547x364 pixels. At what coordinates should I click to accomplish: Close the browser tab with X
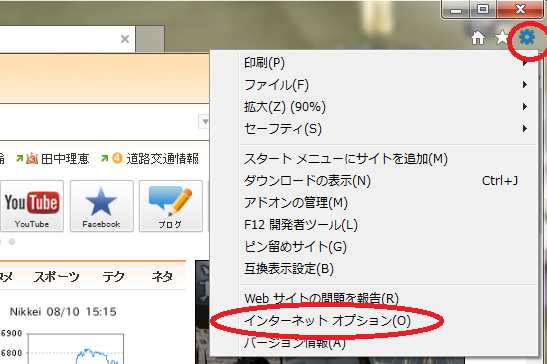click(x=125, y=39)
